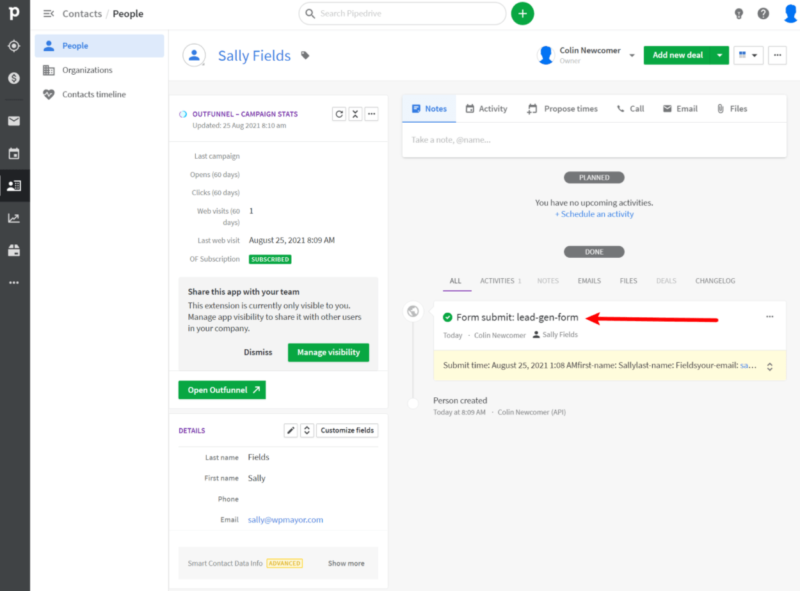Click the green quick add plus button
Screen dimensions: 800x591
pyautogui.click(x=522, y=14)
